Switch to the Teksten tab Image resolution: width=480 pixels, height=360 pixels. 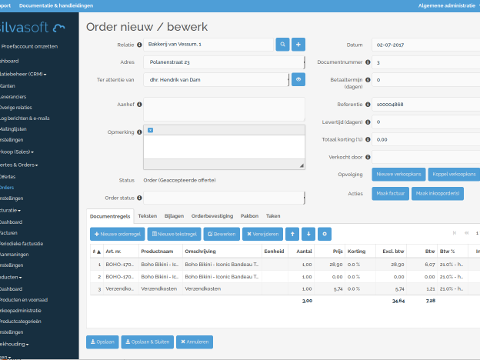point(147,216)
